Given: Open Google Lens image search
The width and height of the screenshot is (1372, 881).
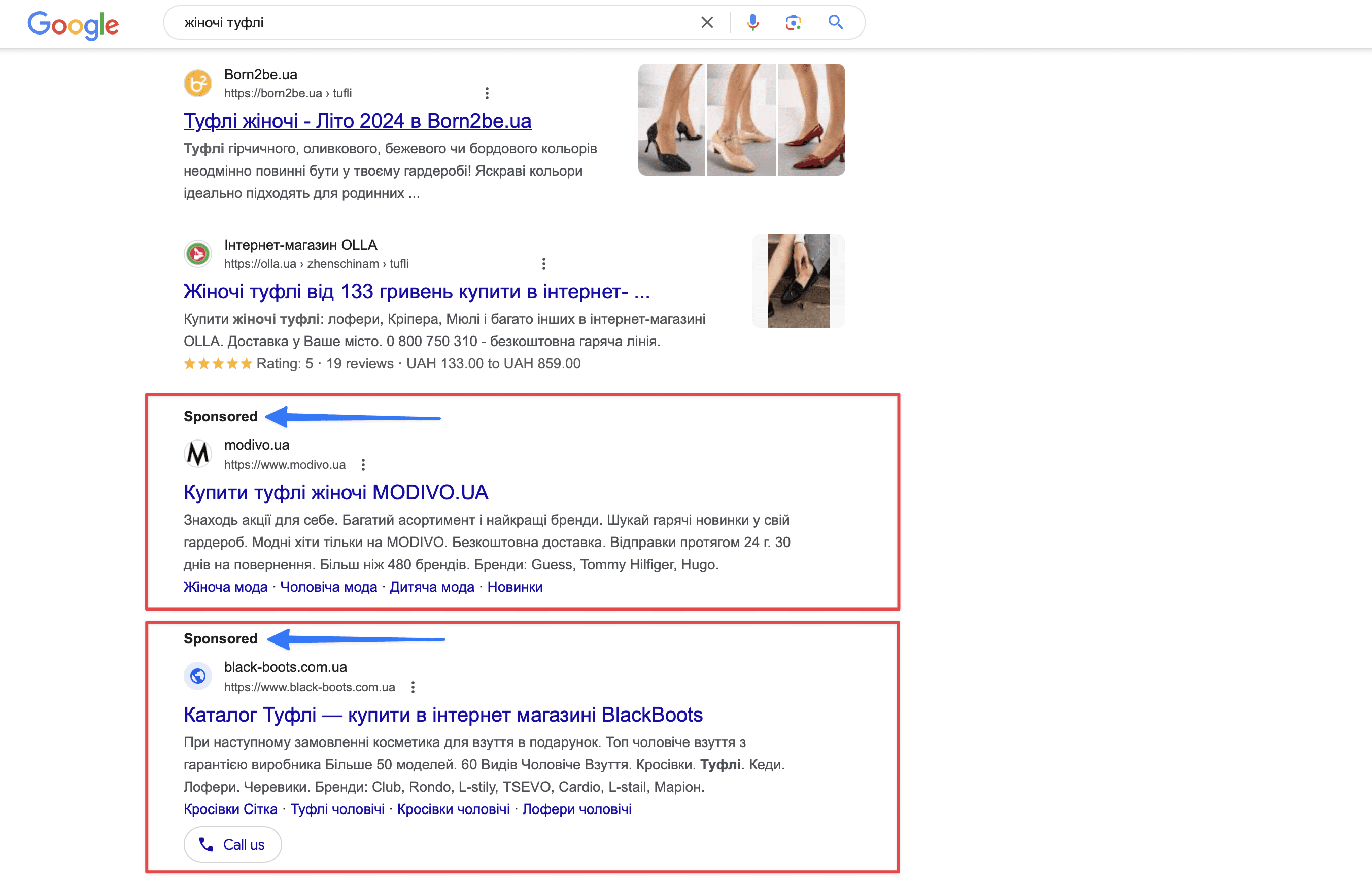Looking at the screenshot, I should click(793, 22).
